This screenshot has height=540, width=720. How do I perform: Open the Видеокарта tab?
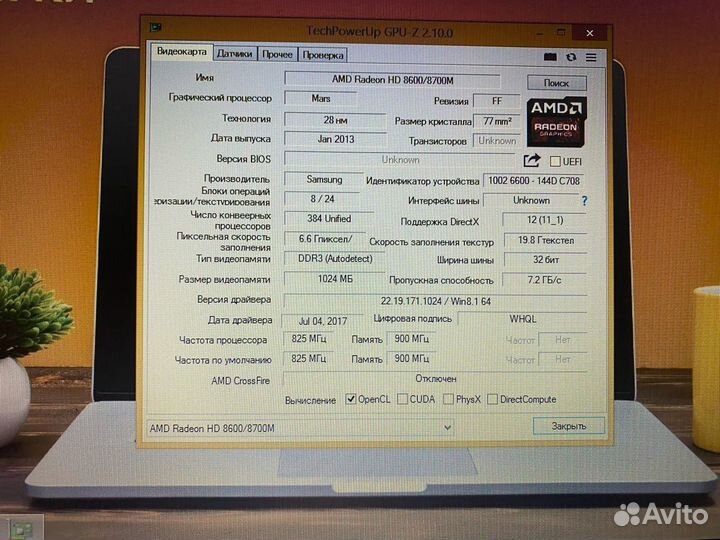(182, 51)
